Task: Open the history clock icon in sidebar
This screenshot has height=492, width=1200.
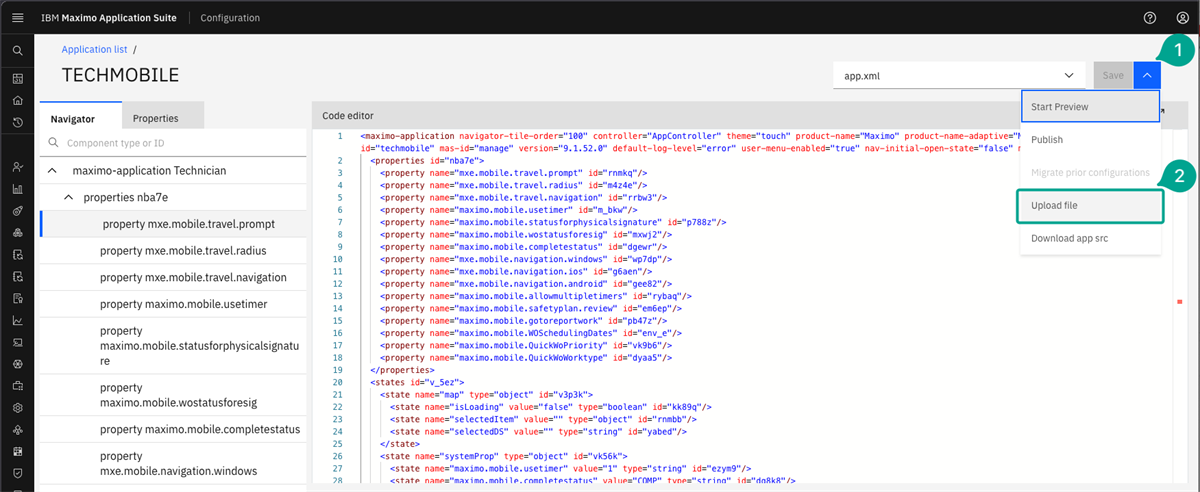Action: point(17,122)
